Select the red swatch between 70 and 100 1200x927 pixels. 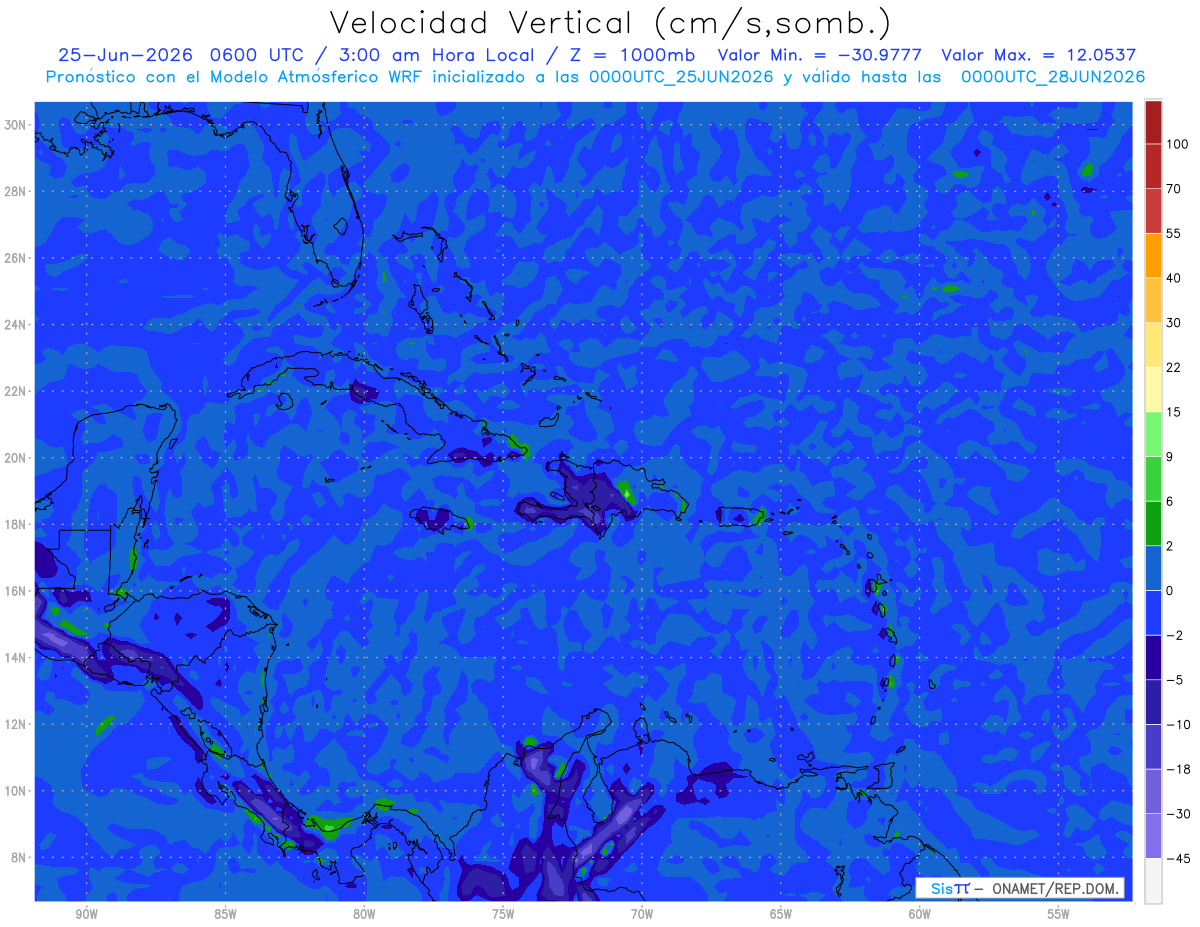click(1153, 166)
